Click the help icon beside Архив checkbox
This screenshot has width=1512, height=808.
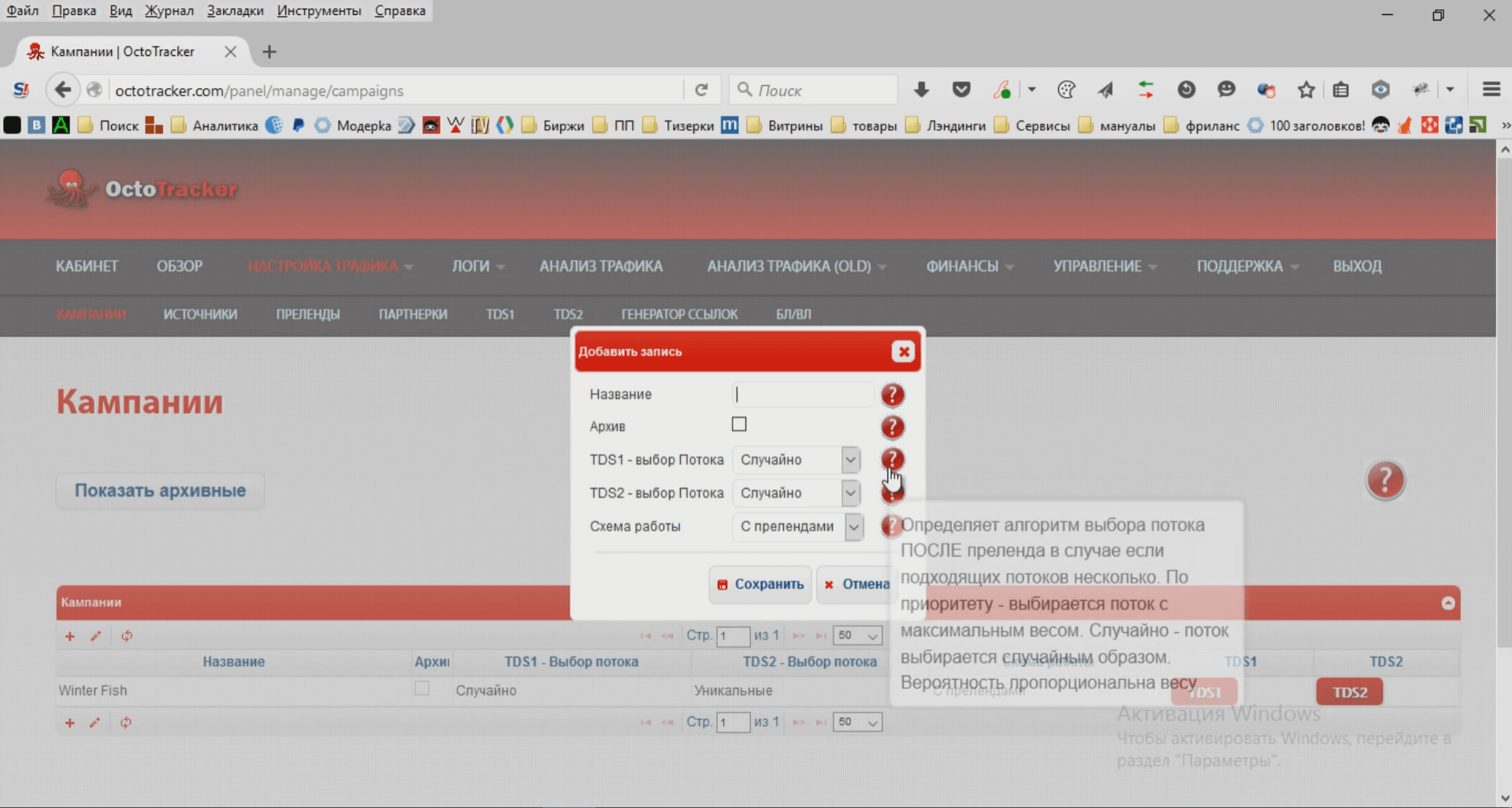(x=892, y=427)
